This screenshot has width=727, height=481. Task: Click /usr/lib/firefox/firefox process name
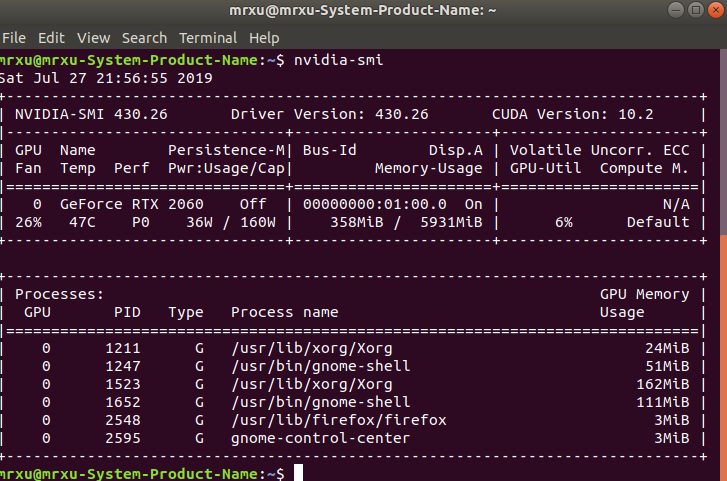click(x=339, y=420)
